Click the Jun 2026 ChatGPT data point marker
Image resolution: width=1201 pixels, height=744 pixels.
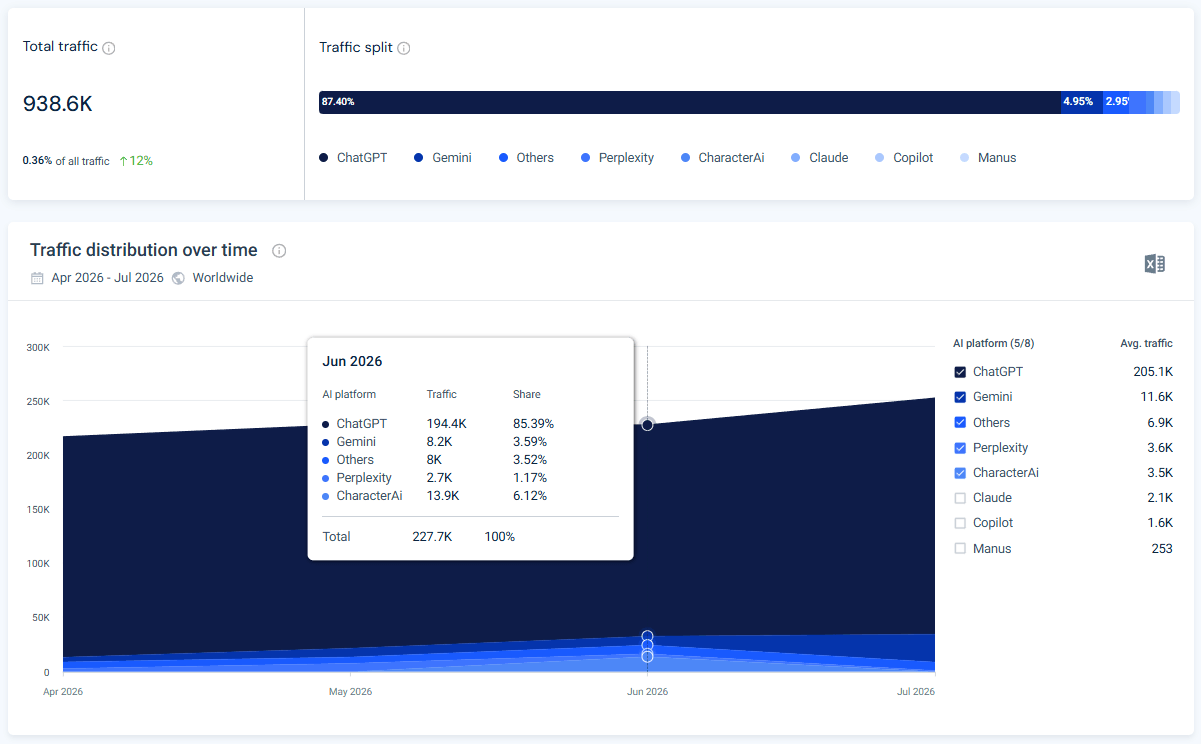(x=647, y=425)
